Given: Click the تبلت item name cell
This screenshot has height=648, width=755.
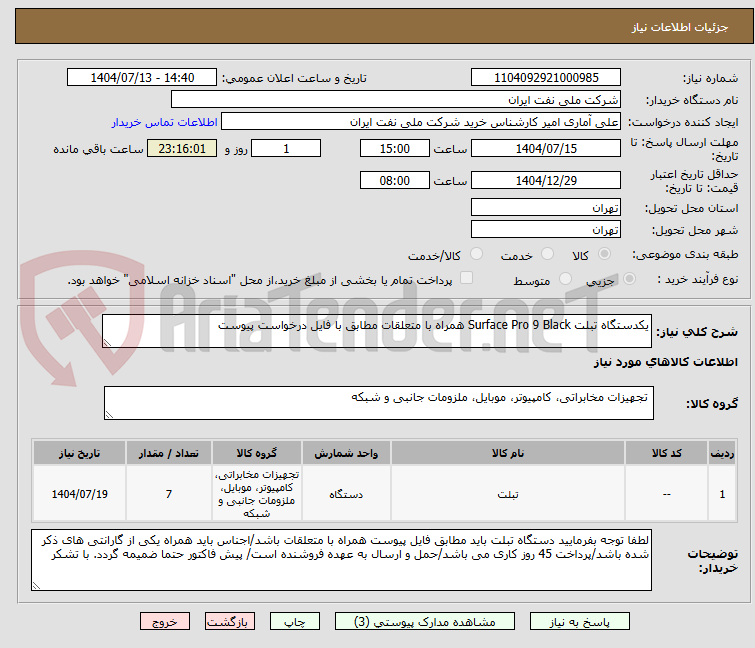Looking at the screenshot, I should pyautogui.click(x=508, y=493).
